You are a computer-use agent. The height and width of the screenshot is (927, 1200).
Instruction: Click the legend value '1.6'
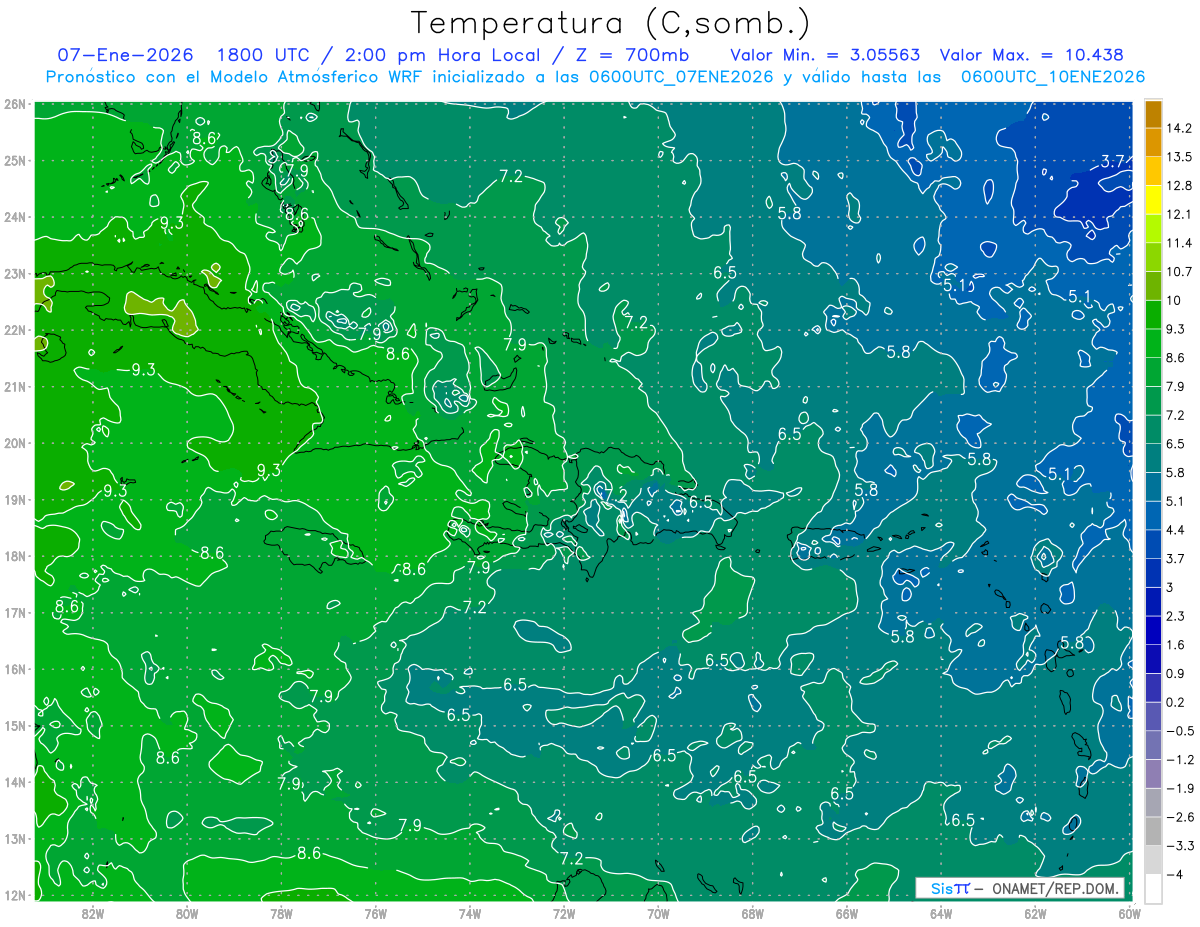[1176, 644]
